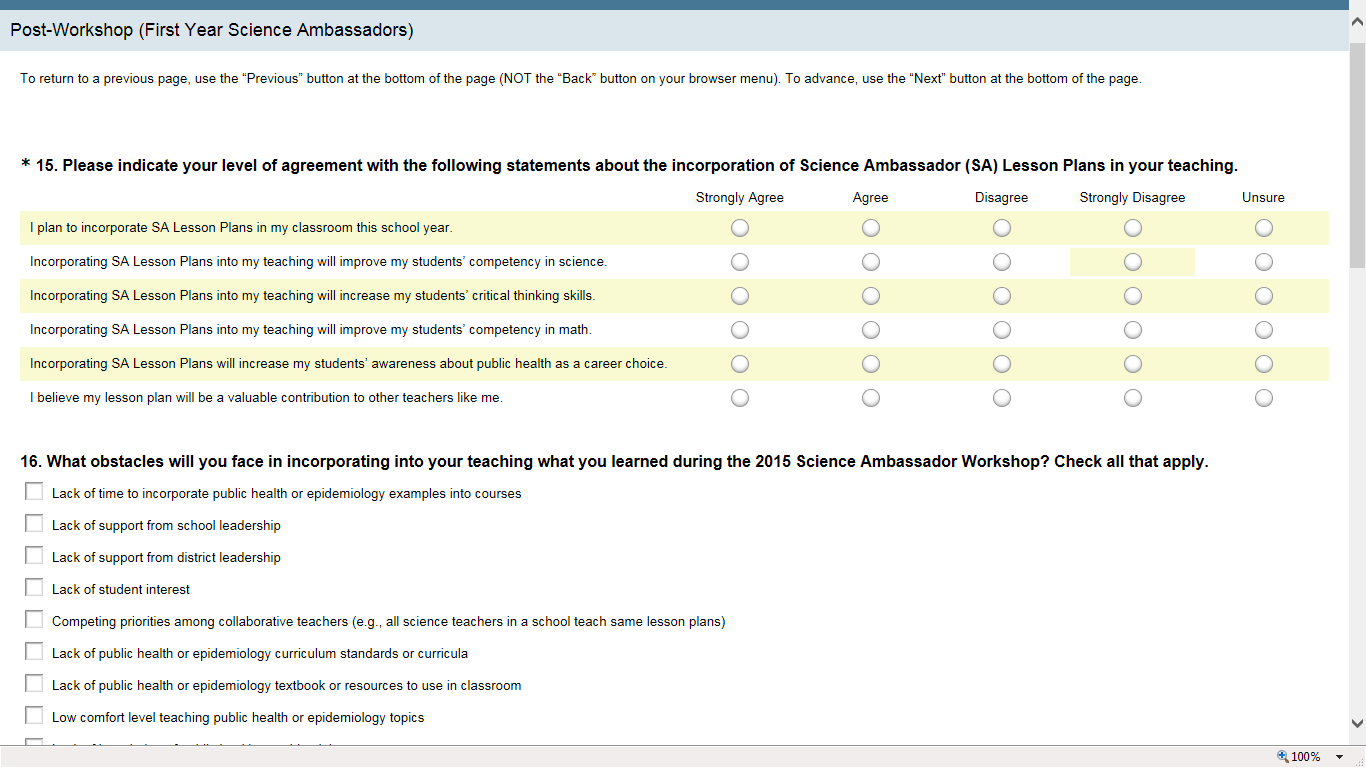1366x768 pixels.
Task: Click the zoom magnifier icon in status bar
Action: click(1284, 757)
